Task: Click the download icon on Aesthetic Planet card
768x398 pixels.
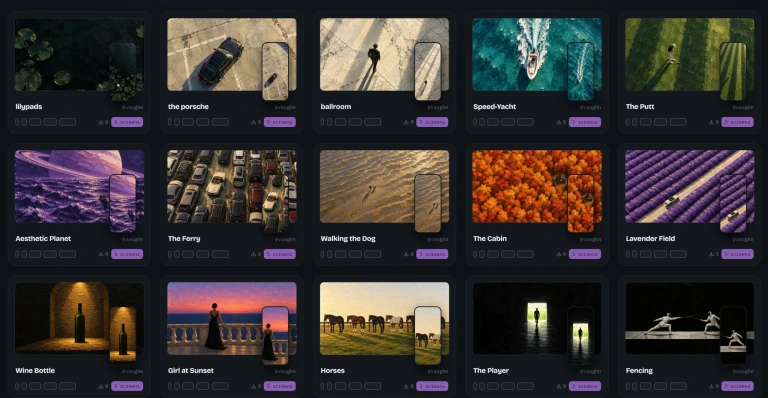Action: [101, 254]
